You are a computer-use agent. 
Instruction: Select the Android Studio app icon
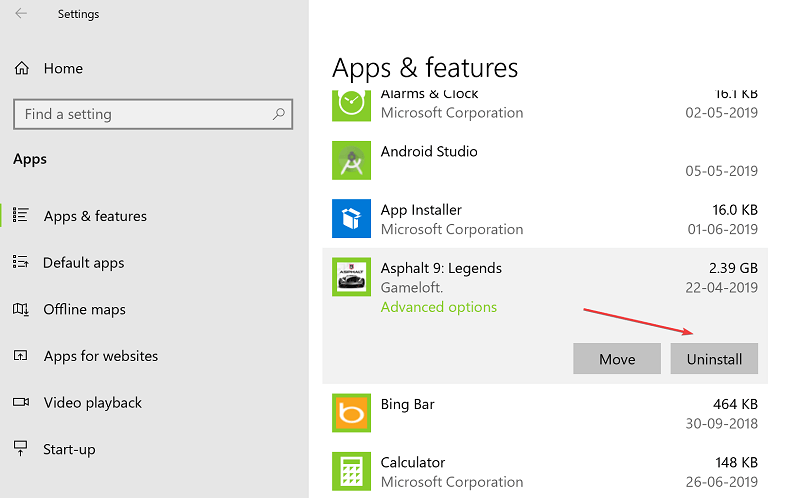351,160
